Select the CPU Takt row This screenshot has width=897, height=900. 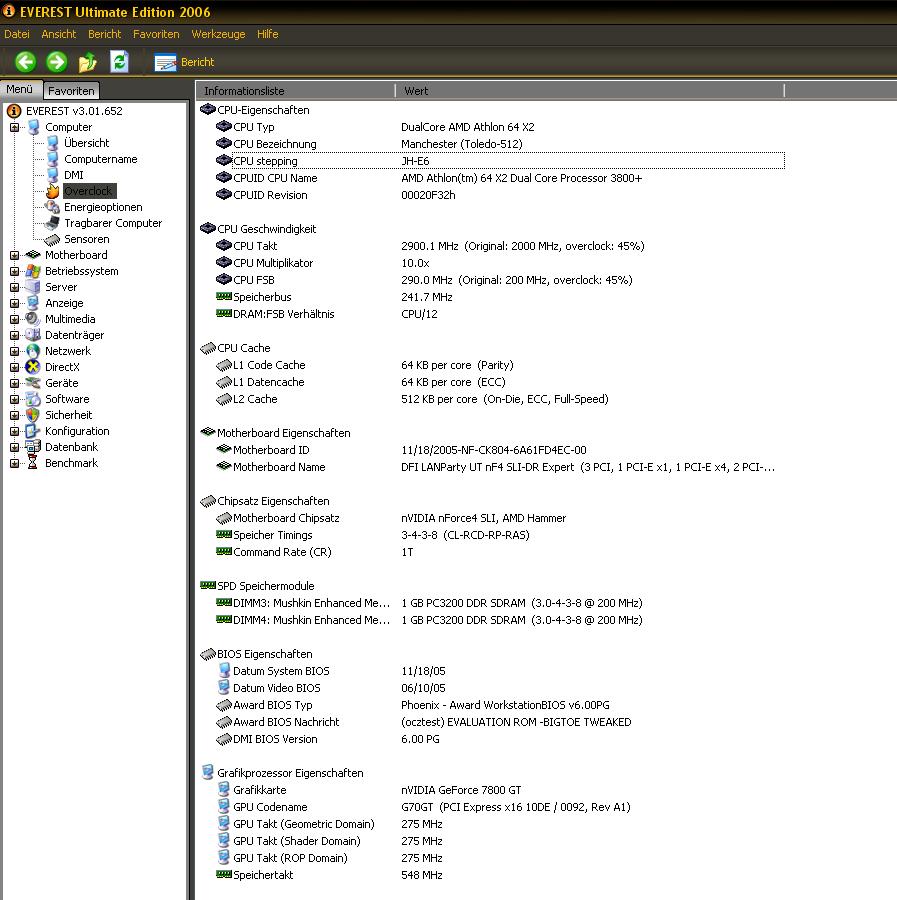click(500, 246)
